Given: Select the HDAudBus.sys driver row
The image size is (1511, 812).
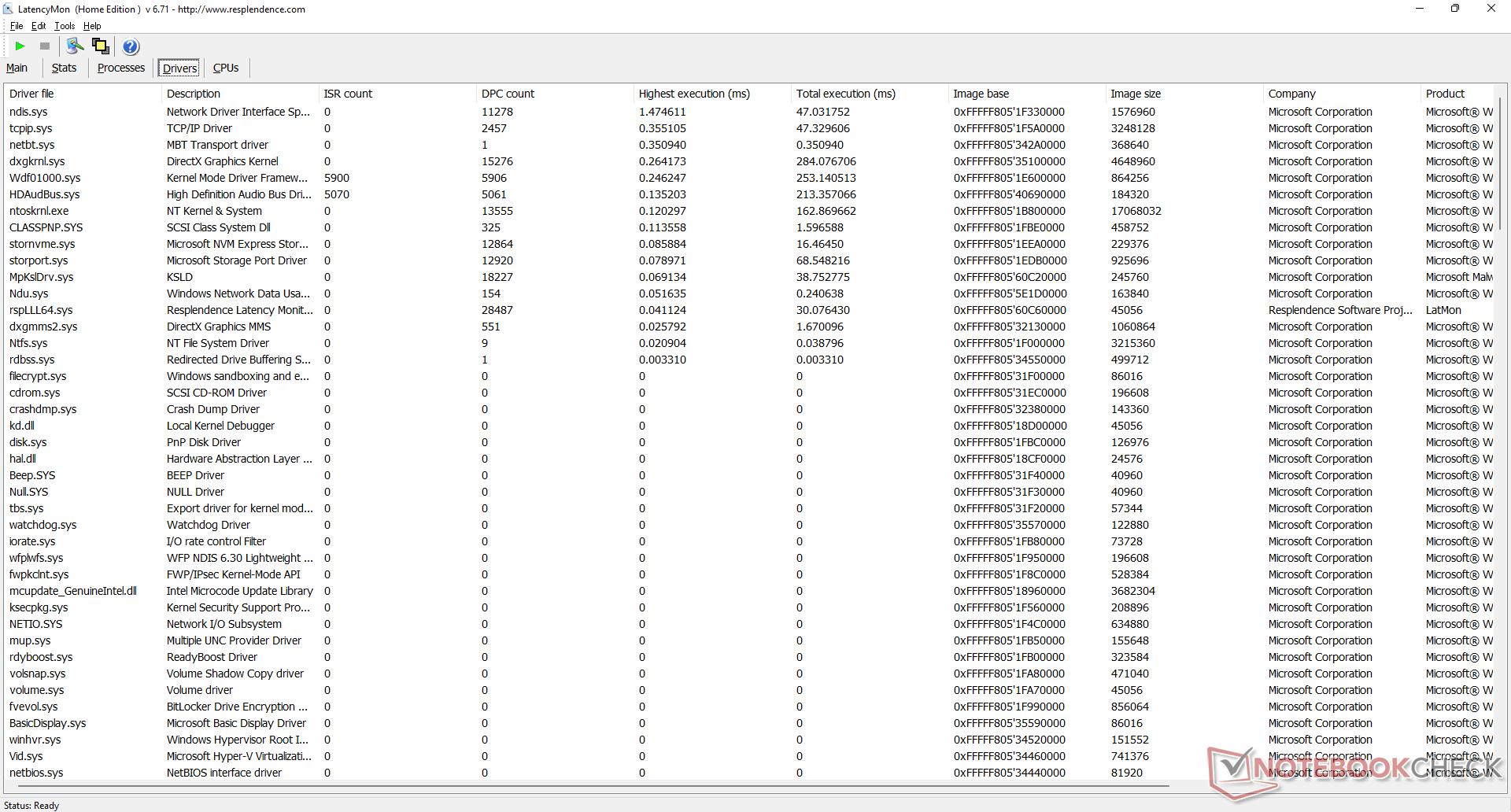Looking at the screenshot, I should [749, 194].
